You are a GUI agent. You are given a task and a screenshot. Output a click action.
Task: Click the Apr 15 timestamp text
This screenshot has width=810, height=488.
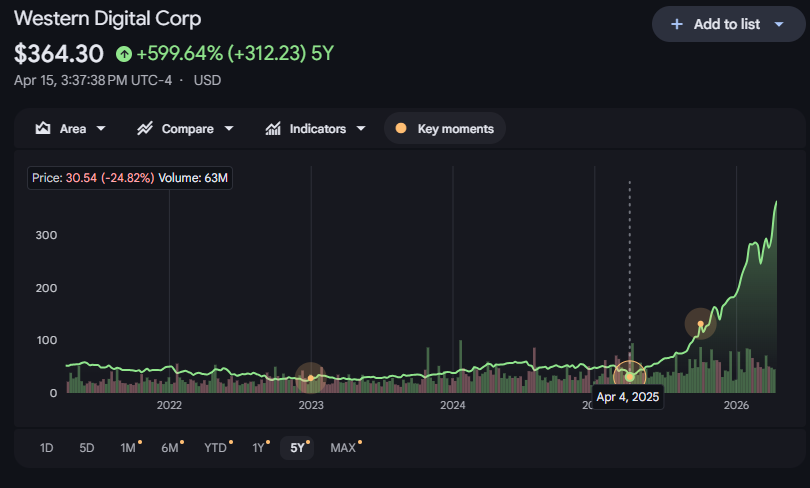[x=93, y=81]
